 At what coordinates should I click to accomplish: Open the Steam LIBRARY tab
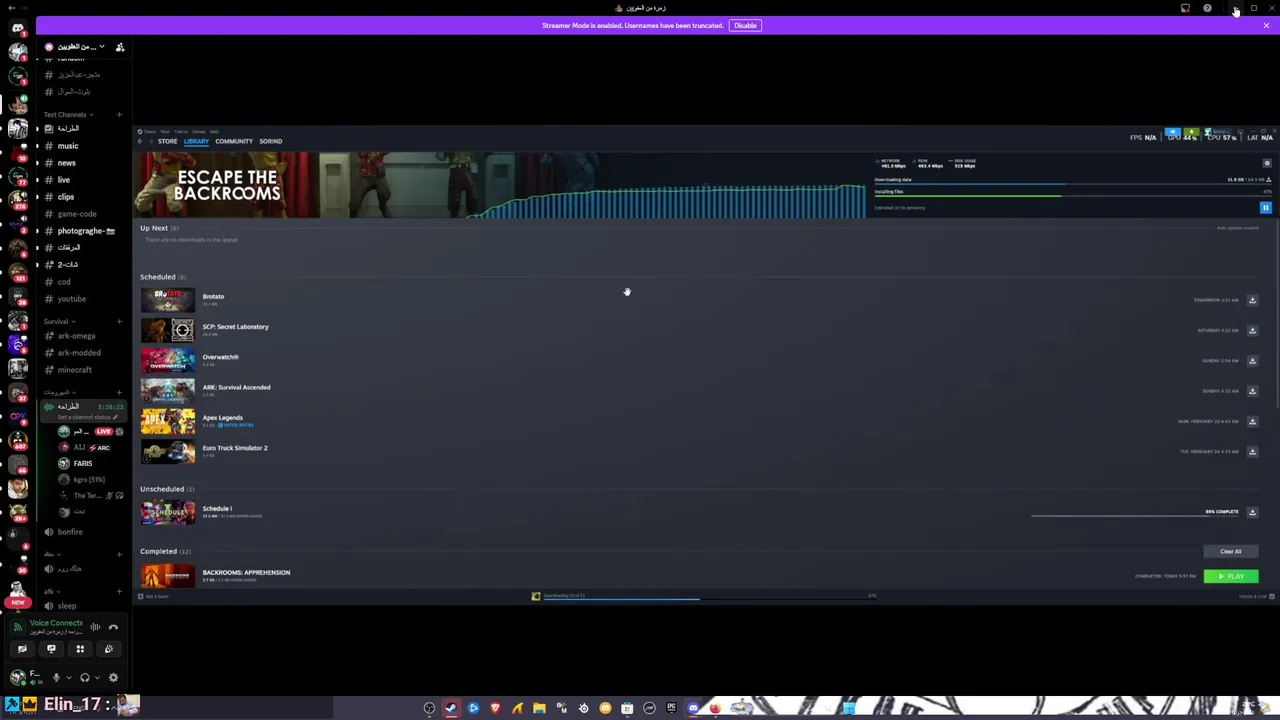pos(196,141)
